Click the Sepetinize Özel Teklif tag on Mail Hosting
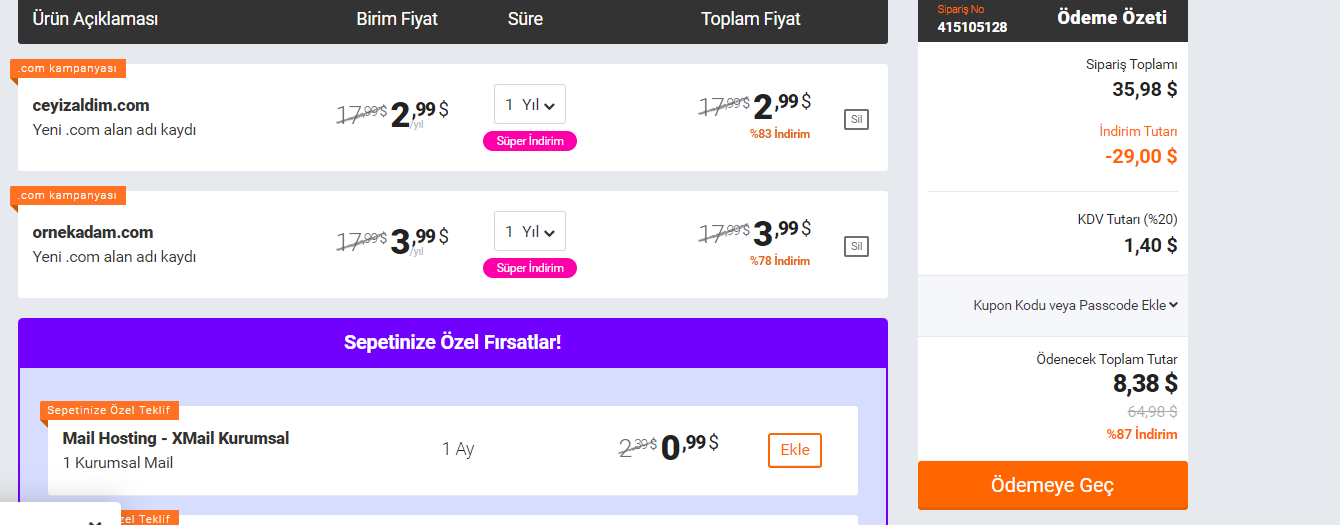 coord(110,410)
